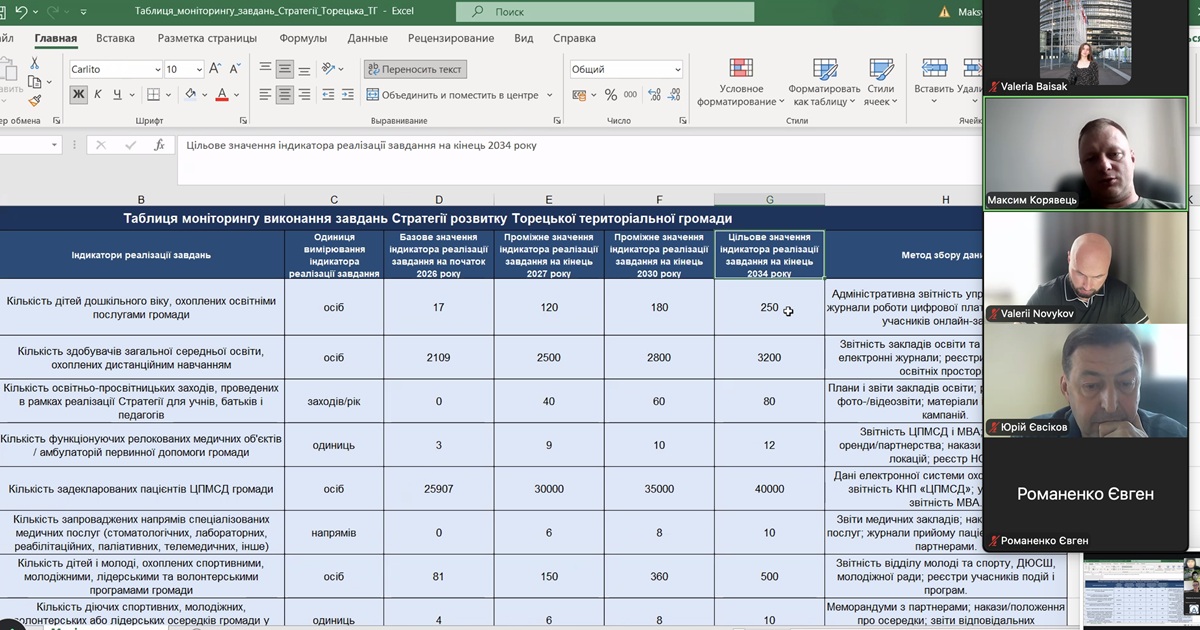
Task: Confirm formula entry with the checkmark icon
Action: tap(130, 145)
